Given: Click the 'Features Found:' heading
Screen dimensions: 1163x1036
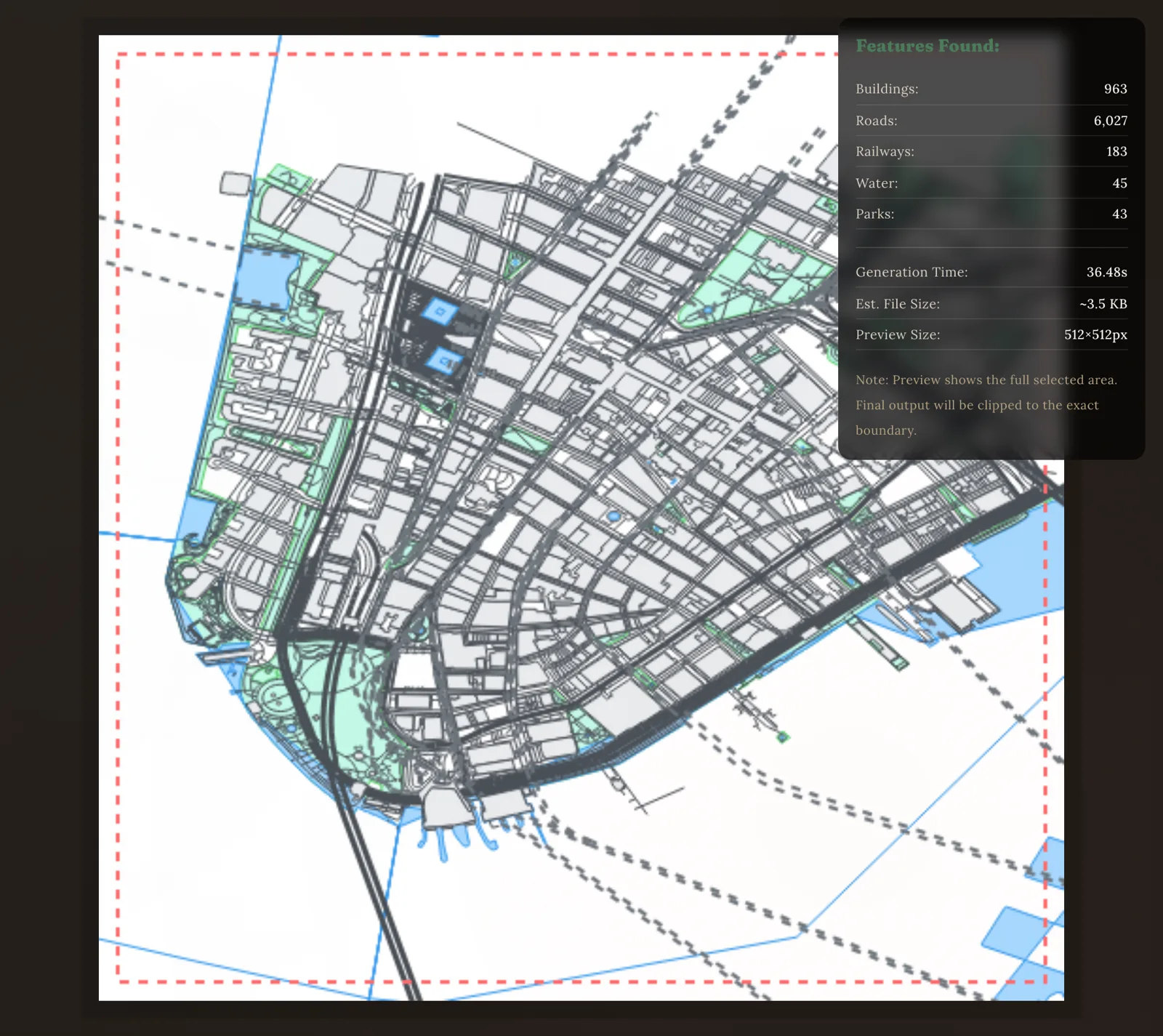Looking at the screenshot, I should coord(927,46).
